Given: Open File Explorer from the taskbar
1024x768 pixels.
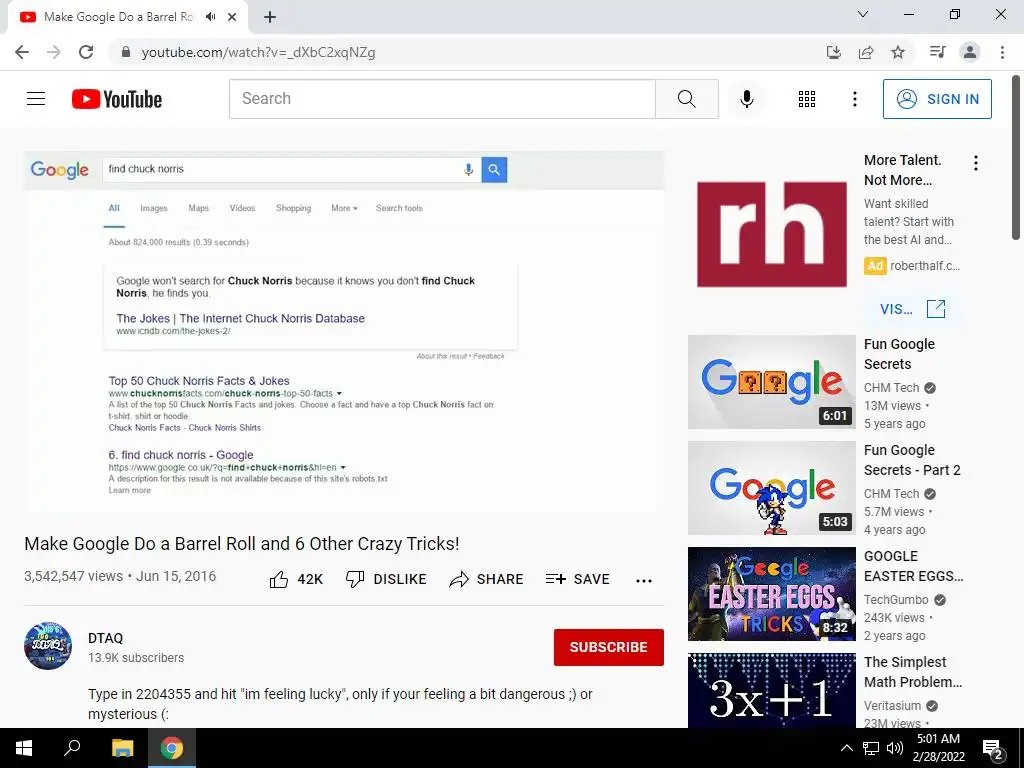Looking at the screenshot, I should coord(122,748).
